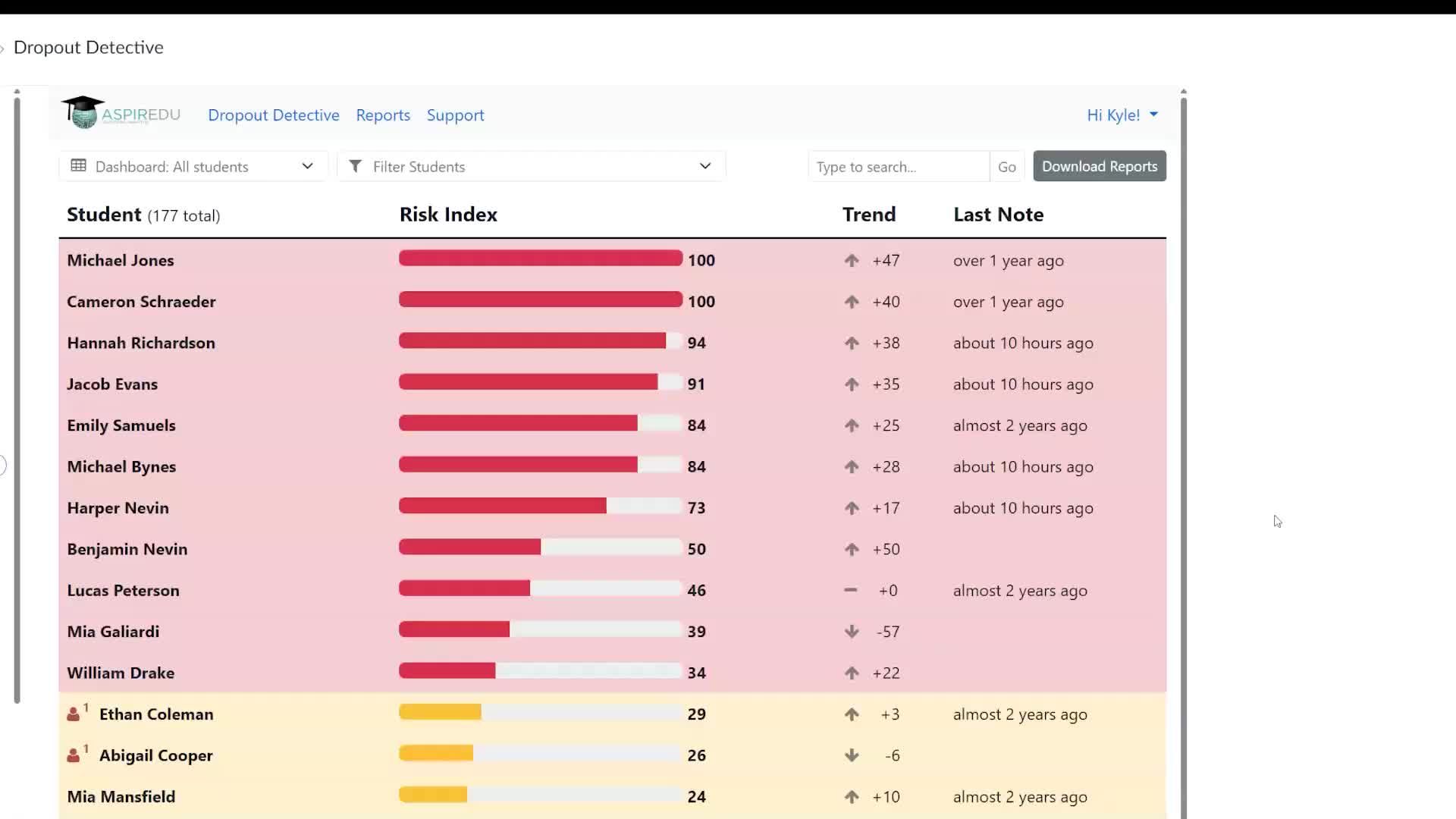The height and width of the screenshot is (819, 1456).
Task: Click Ethan Coleman's yellow risk bar
Action: (440, 712)
